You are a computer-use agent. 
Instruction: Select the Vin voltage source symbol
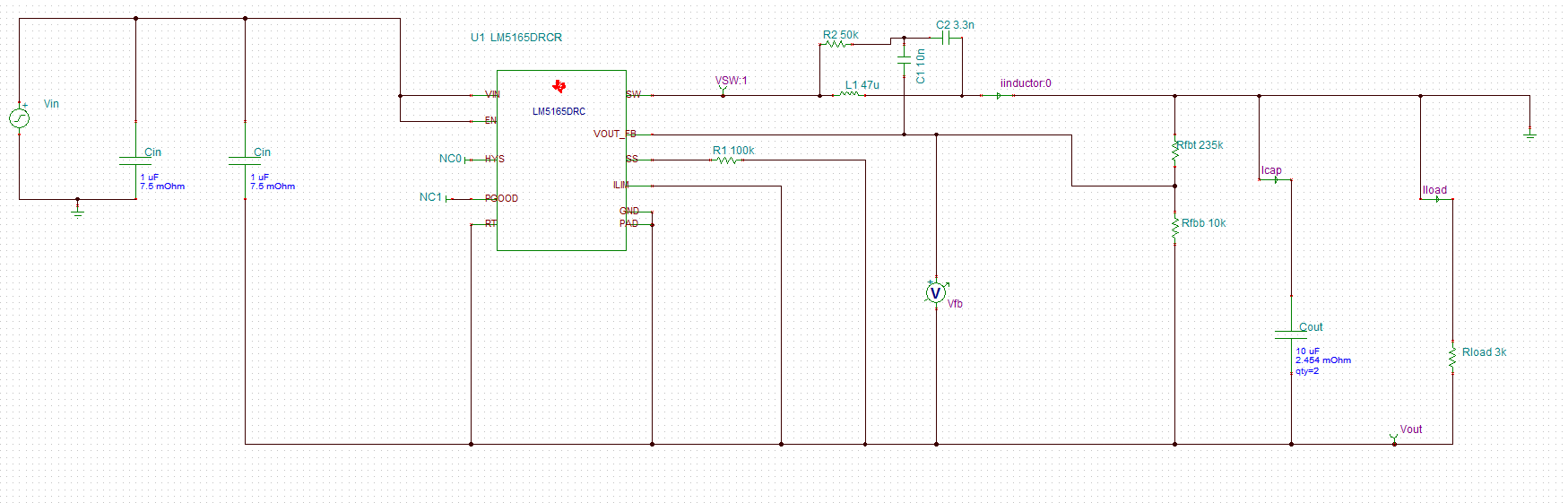click(19, 118)
